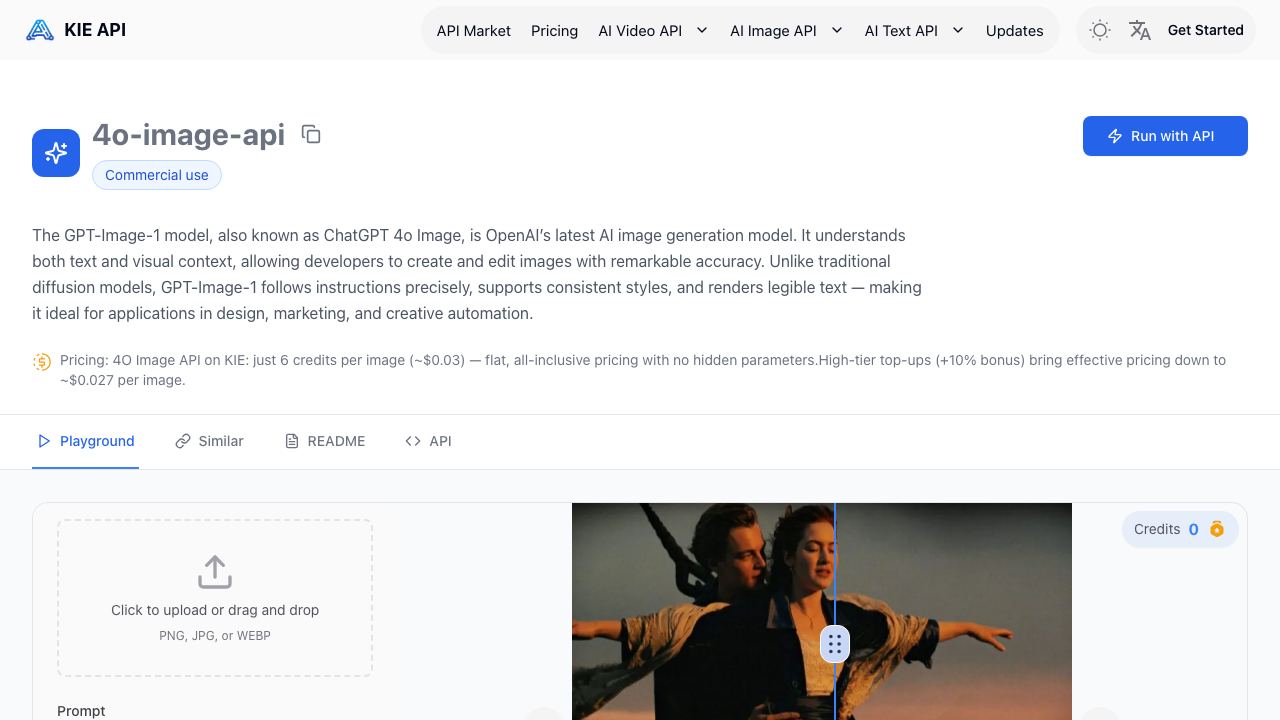Screen dimensions: 1280x720
Task: Click the 4o-image-api title heading
Action: (x=189, y=134)
